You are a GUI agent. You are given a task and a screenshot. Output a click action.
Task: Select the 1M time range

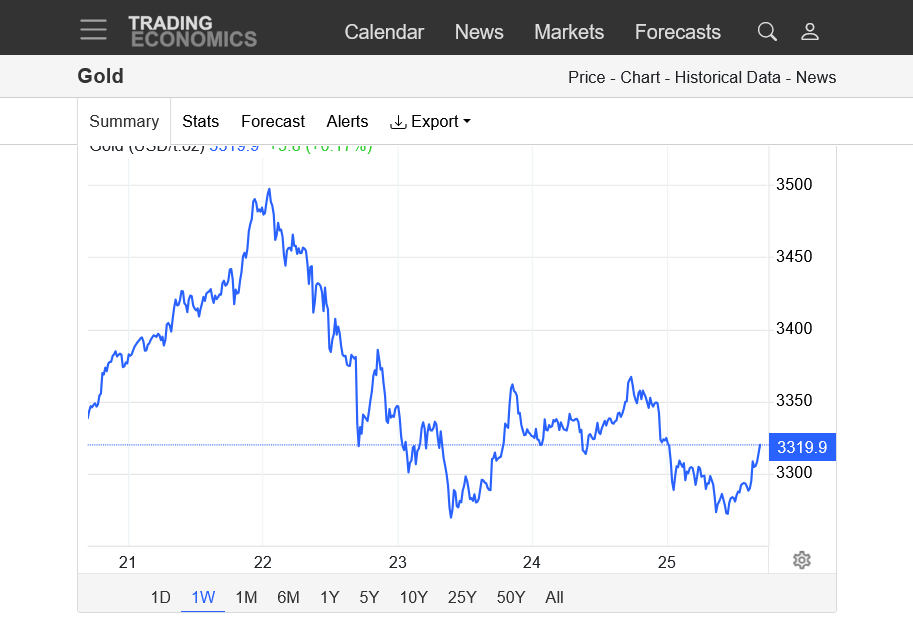(246, 597)
